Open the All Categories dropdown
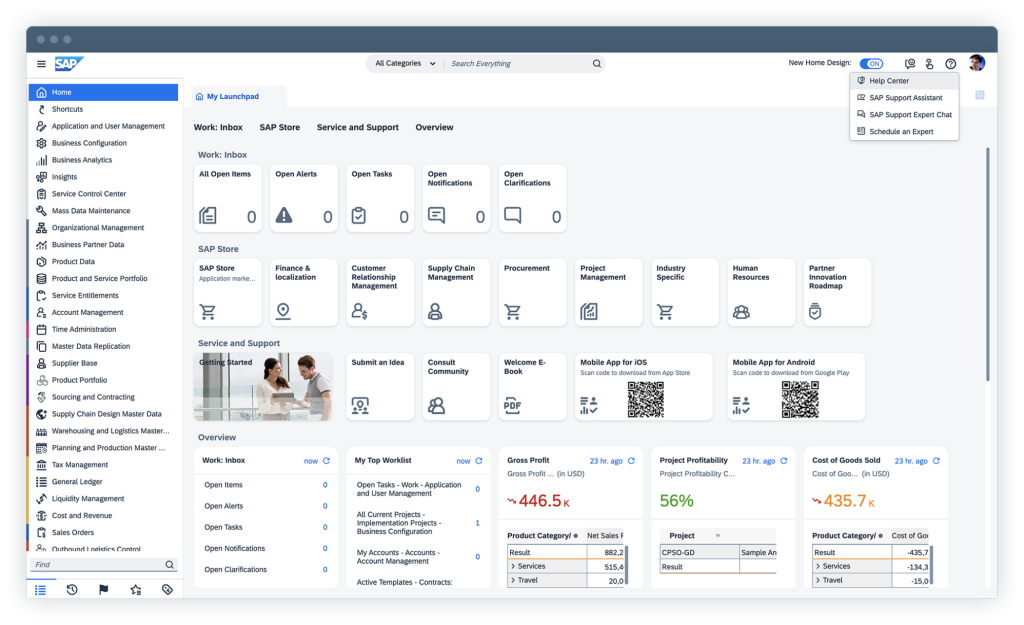The image size is (1024, 625). [x=405, y=63]
